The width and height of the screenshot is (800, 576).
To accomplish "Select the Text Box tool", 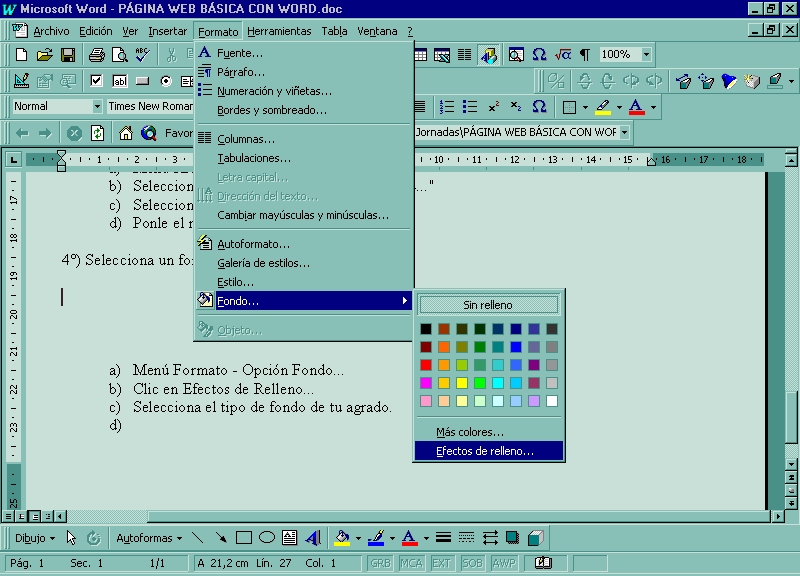I will 292,537.
